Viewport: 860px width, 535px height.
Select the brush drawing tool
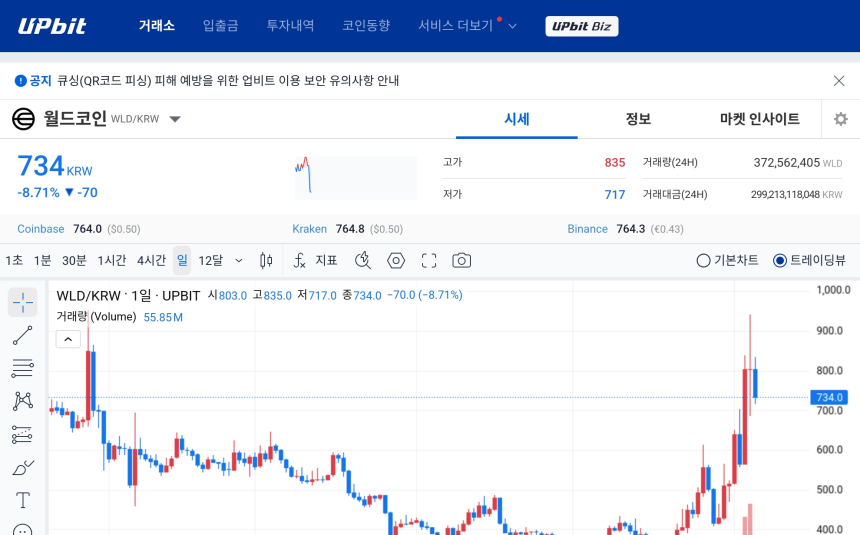(22, 468)
